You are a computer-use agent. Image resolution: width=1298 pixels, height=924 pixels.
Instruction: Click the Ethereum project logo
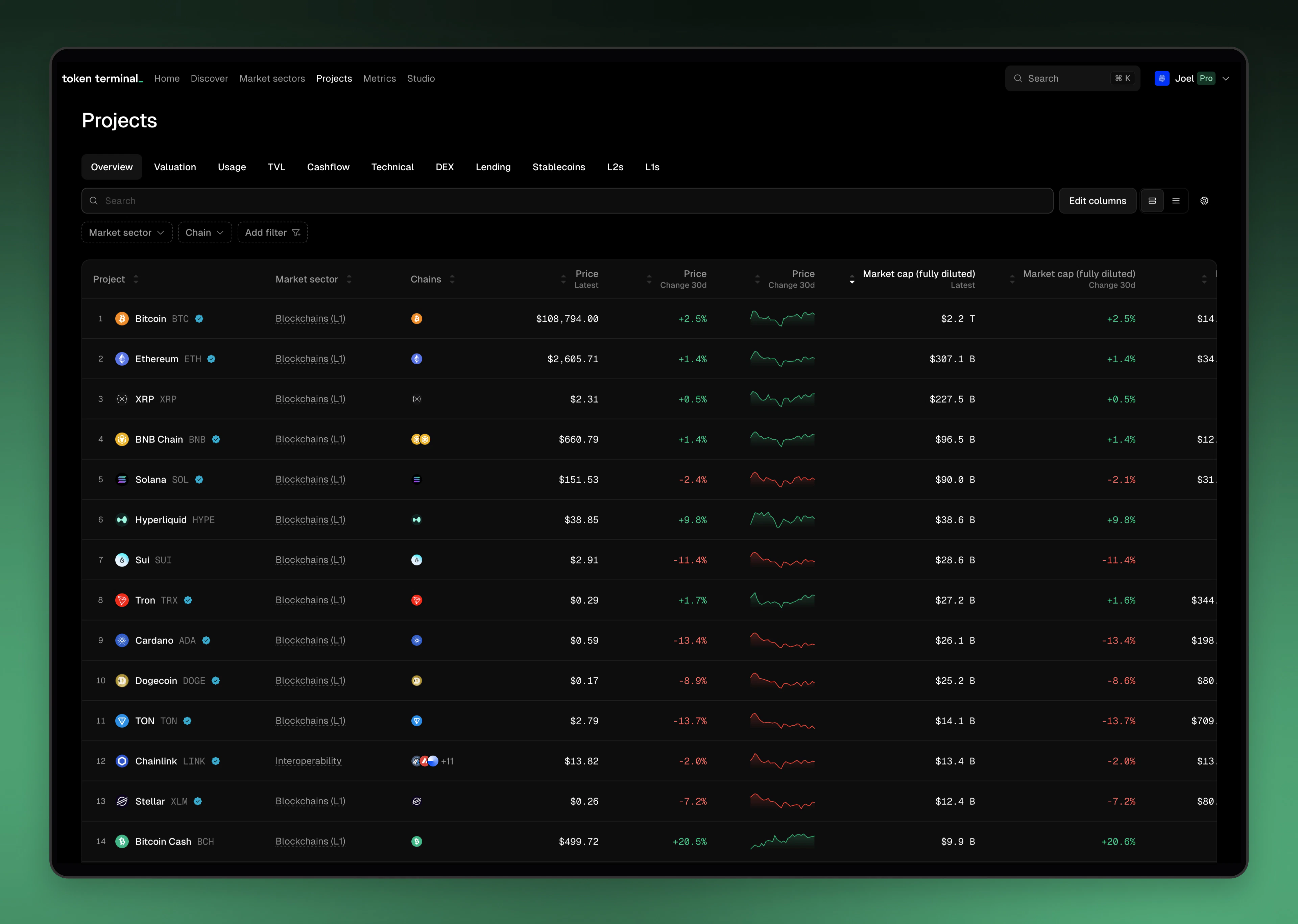122,359
